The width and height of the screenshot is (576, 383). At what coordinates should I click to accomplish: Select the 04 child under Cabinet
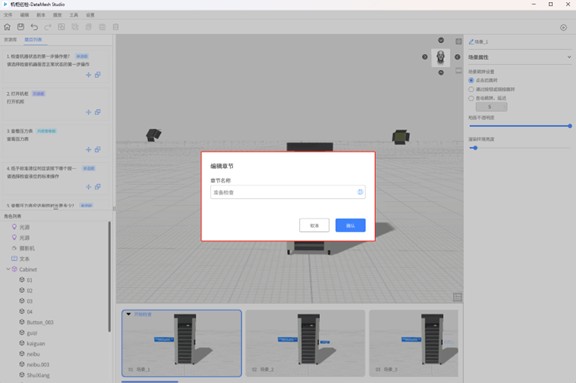point(55,311)
